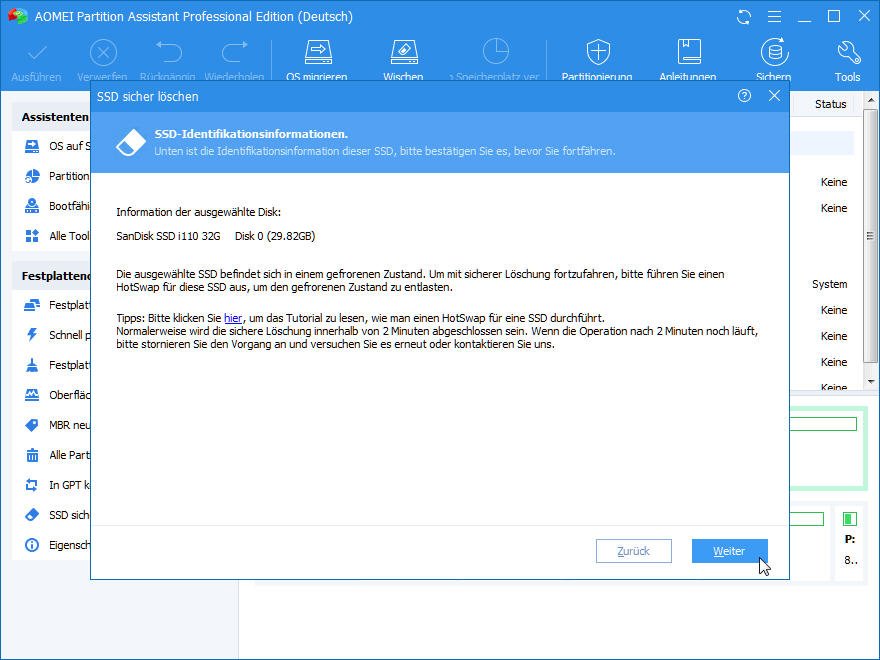
Task: Click Festplatte wipe entry with broom icon
Action: [x=57, y=365]
